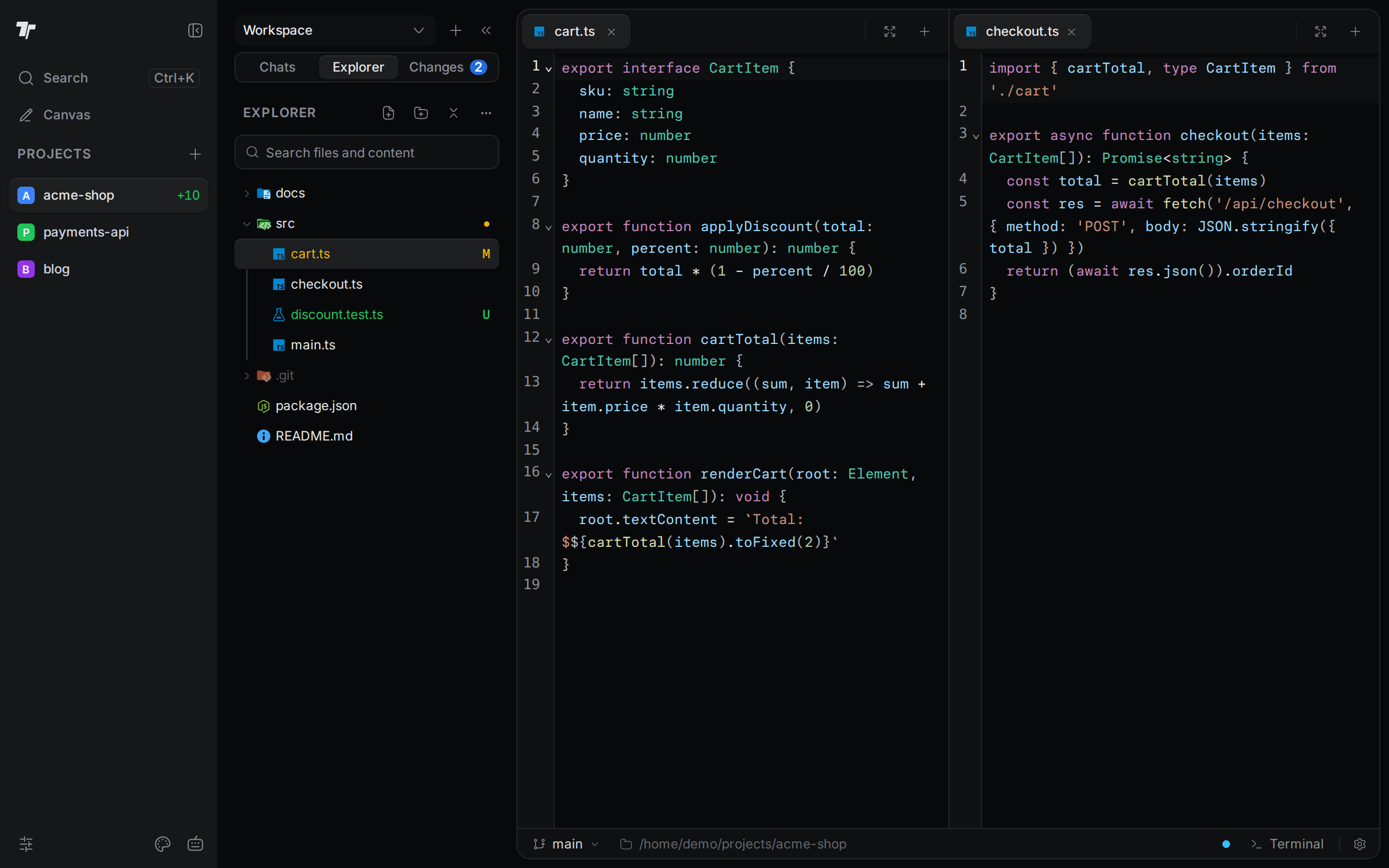This screenshot has height=868, width=1389.
Task: Open the Workspace dropdown
Action: (335, 30)
